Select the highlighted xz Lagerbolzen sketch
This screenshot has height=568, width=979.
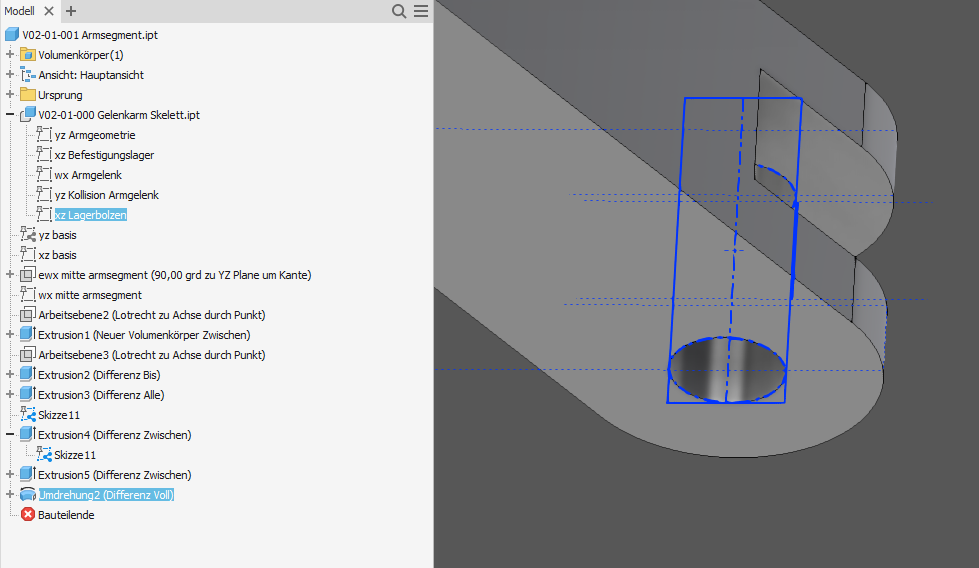click(x=91, y=215)
